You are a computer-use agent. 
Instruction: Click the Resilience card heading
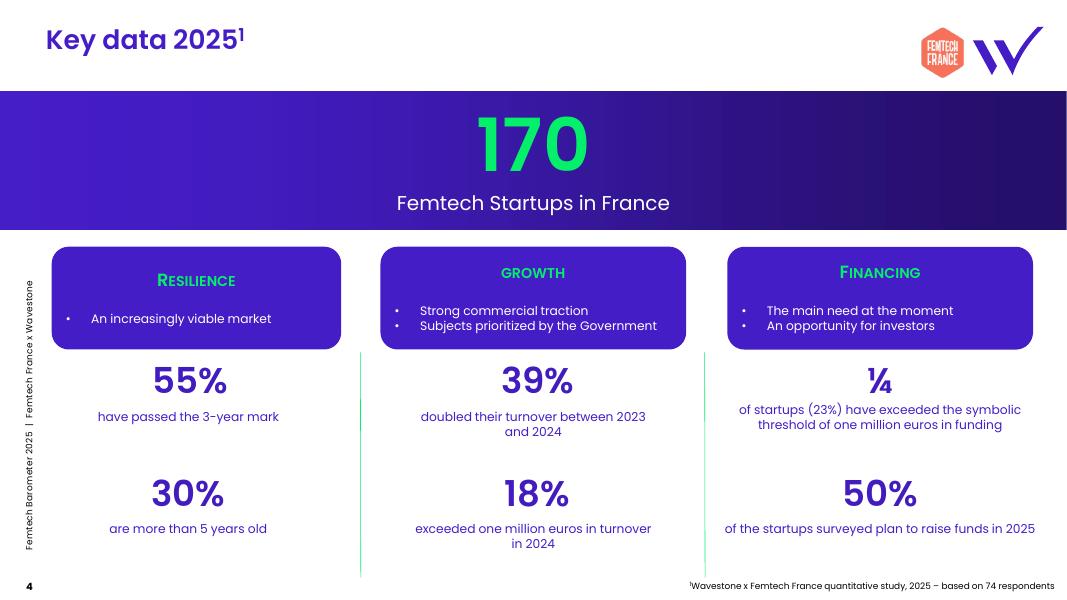(196, 280)
